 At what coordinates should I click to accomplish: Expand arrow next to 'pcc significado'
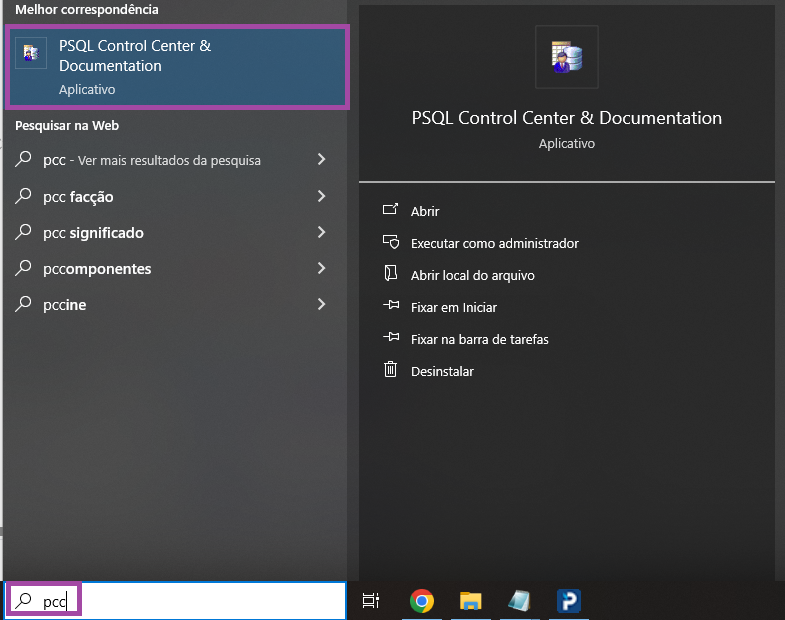point(321,232)
